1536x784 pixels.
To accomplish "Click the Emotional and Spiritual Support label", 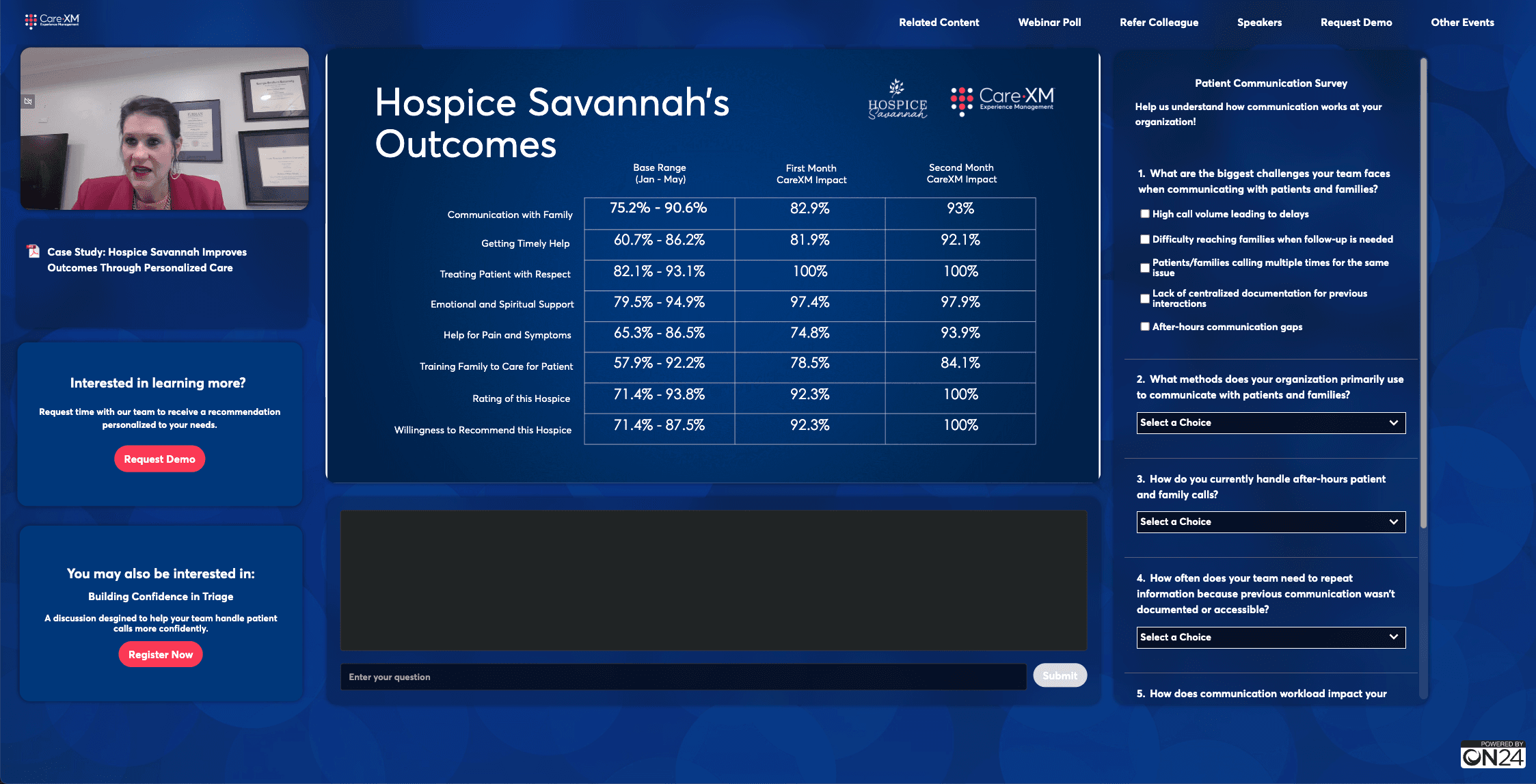I will (x=502, y=304).
